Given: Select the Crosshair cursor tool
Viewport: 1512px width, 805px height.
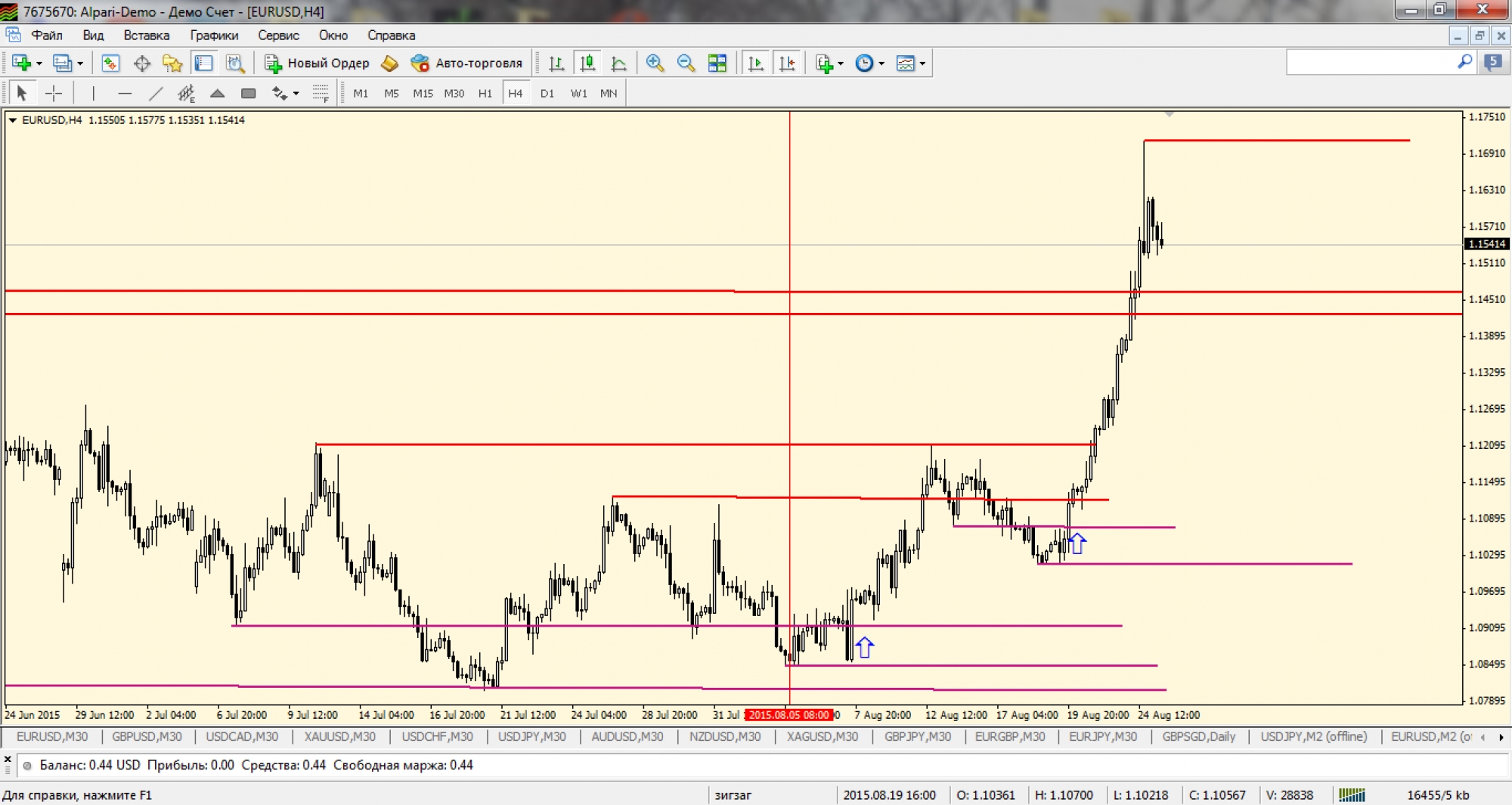Looking at the screenshot, I should pos(54,94).
